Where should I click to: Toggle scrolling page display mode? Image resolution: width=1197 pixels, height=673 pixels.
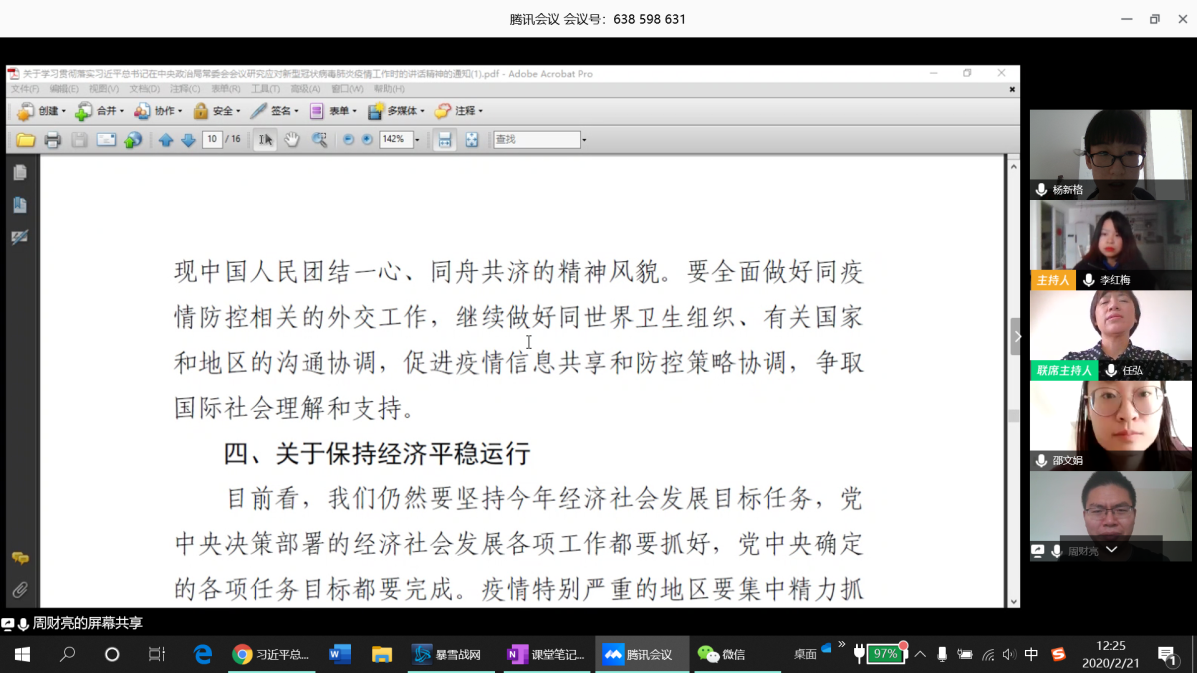(x=445, y=140)
